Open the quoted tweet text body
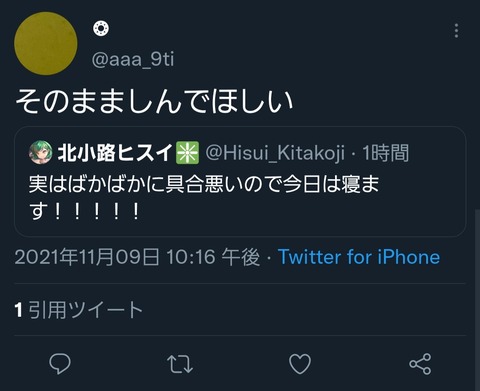Screen dimensions: 480x391 204,198
